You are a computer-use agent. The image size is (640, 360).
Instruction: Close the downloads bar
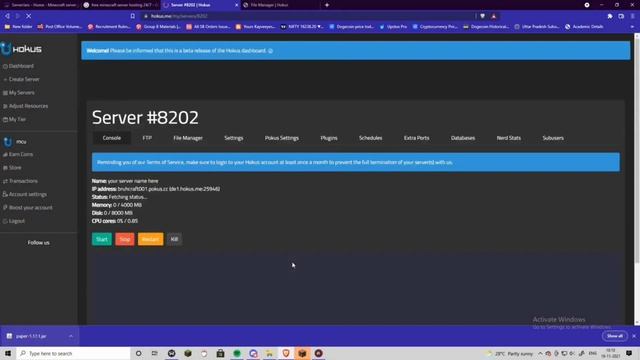pos(634,336)
